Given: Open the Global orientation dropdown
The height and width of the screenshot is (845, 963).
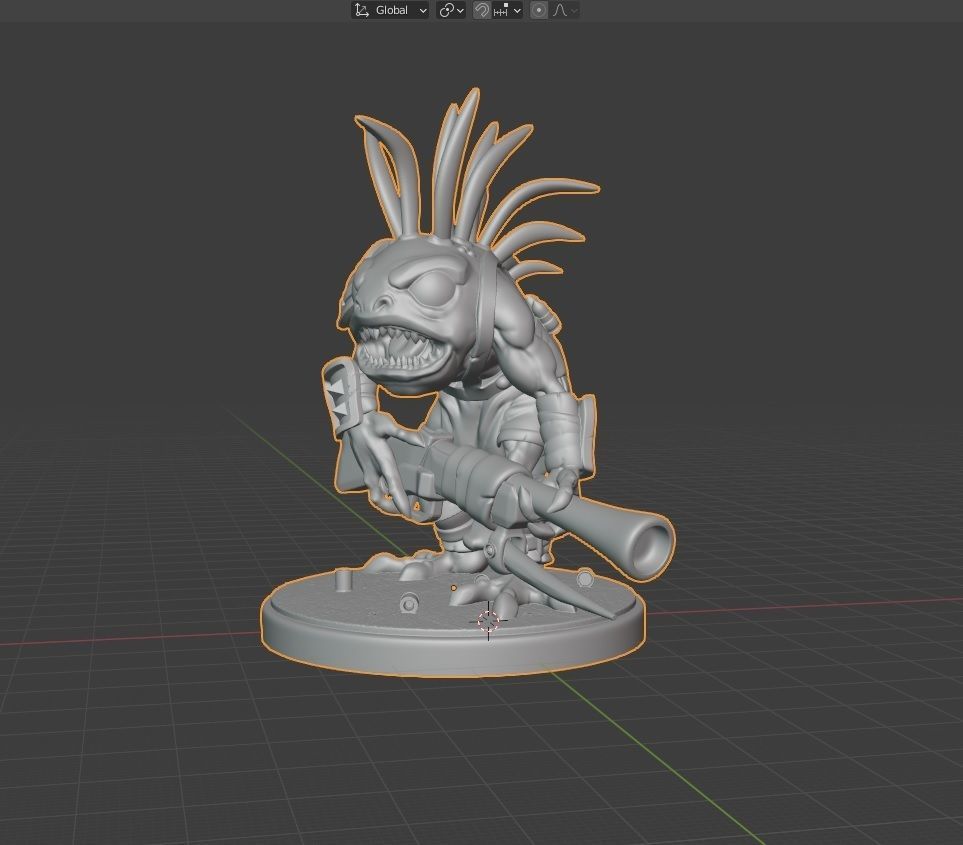Looking at the screenshot, I should tap(400, 10).
